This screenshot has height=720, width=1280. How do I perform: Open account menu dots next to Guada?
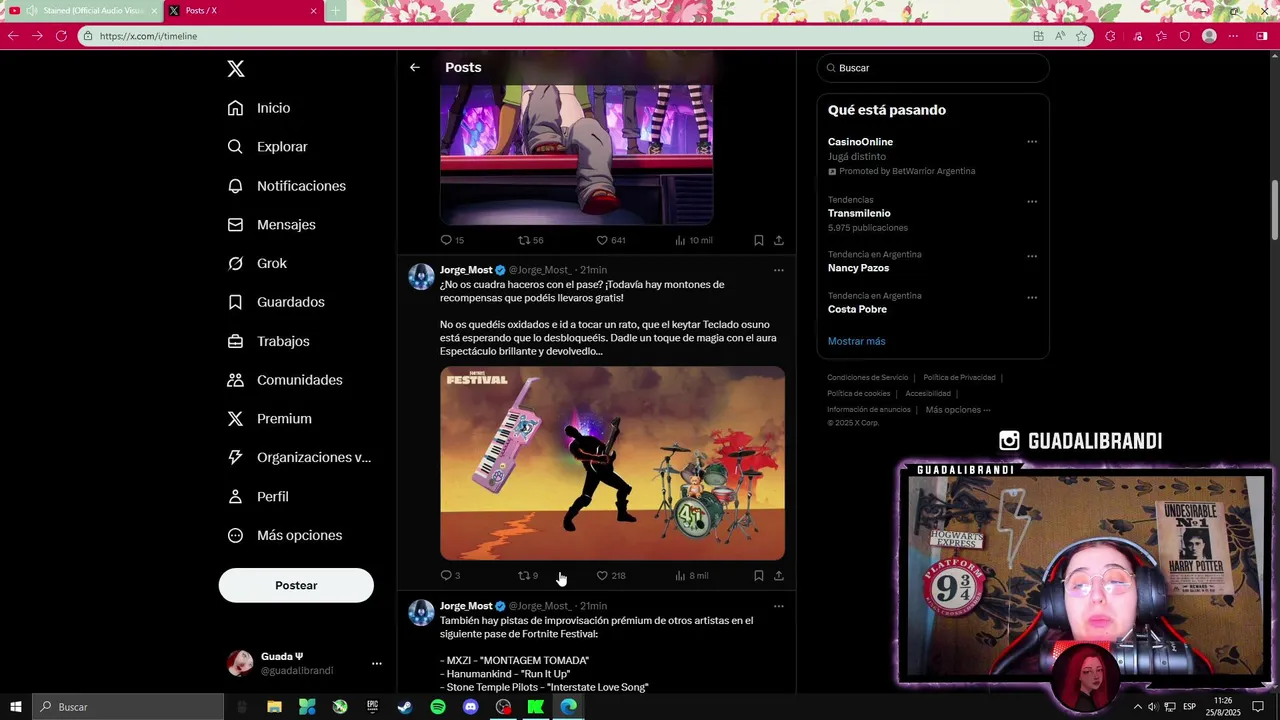(376, 663)
